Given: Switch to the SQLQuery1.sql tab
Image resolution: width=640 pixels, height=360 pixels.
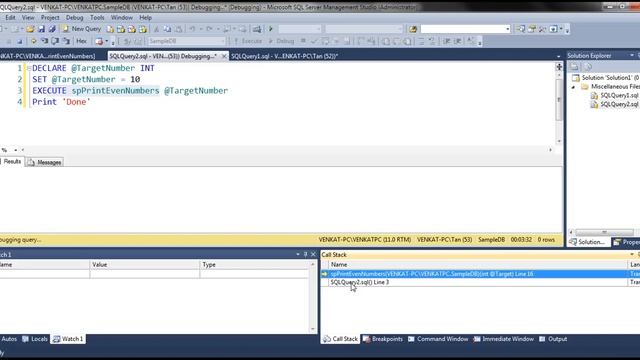Looking at the screenshot, I should (284, 56).
